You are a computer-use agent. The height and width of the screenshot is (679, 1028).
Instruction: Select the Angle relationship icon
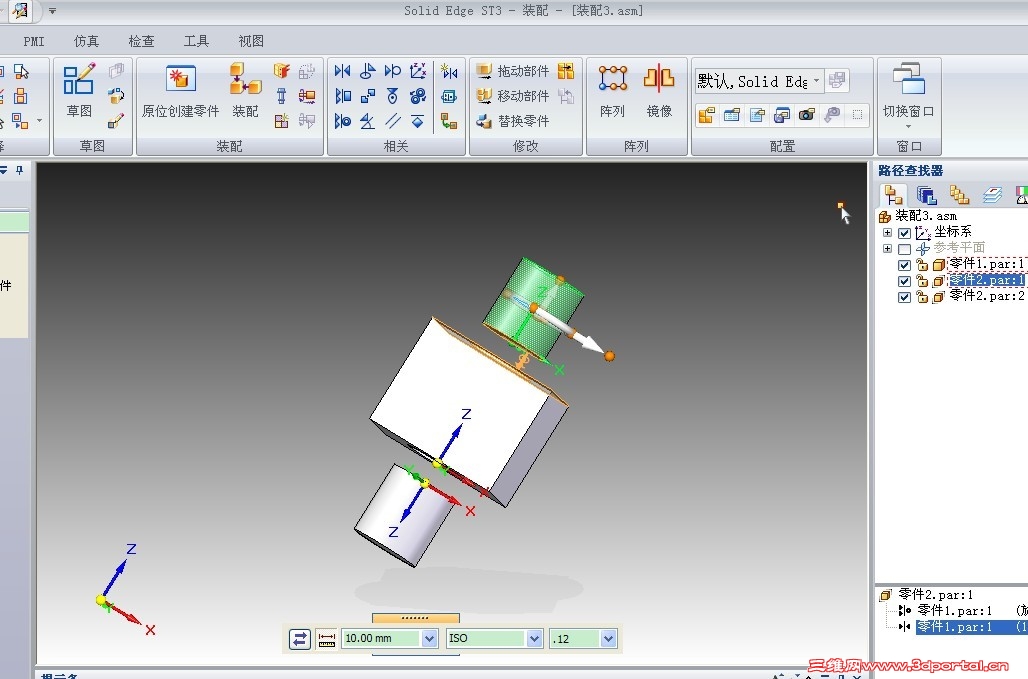tap(368, 121)
